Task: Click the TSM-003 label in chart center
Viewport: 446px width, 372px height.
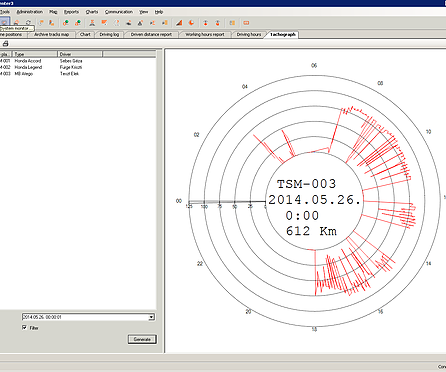Action: pos(307,184)
